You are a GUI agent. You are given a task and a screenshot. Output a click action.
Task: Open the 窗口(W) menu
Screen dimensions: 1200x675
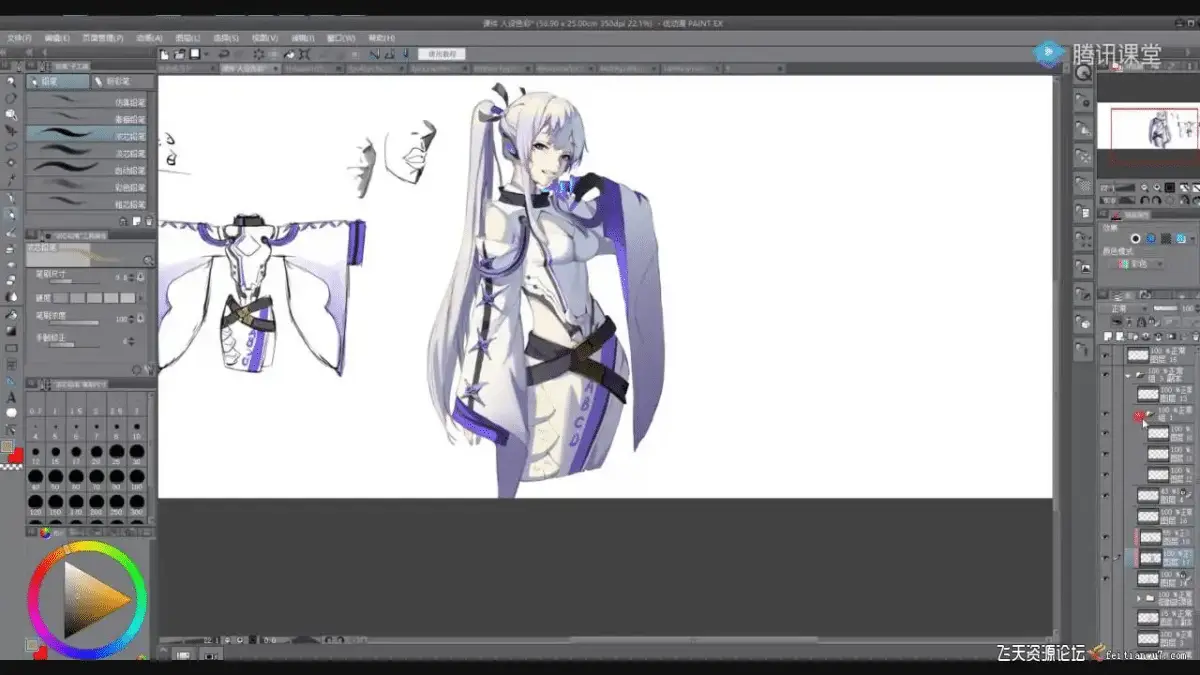click(341, 38)
